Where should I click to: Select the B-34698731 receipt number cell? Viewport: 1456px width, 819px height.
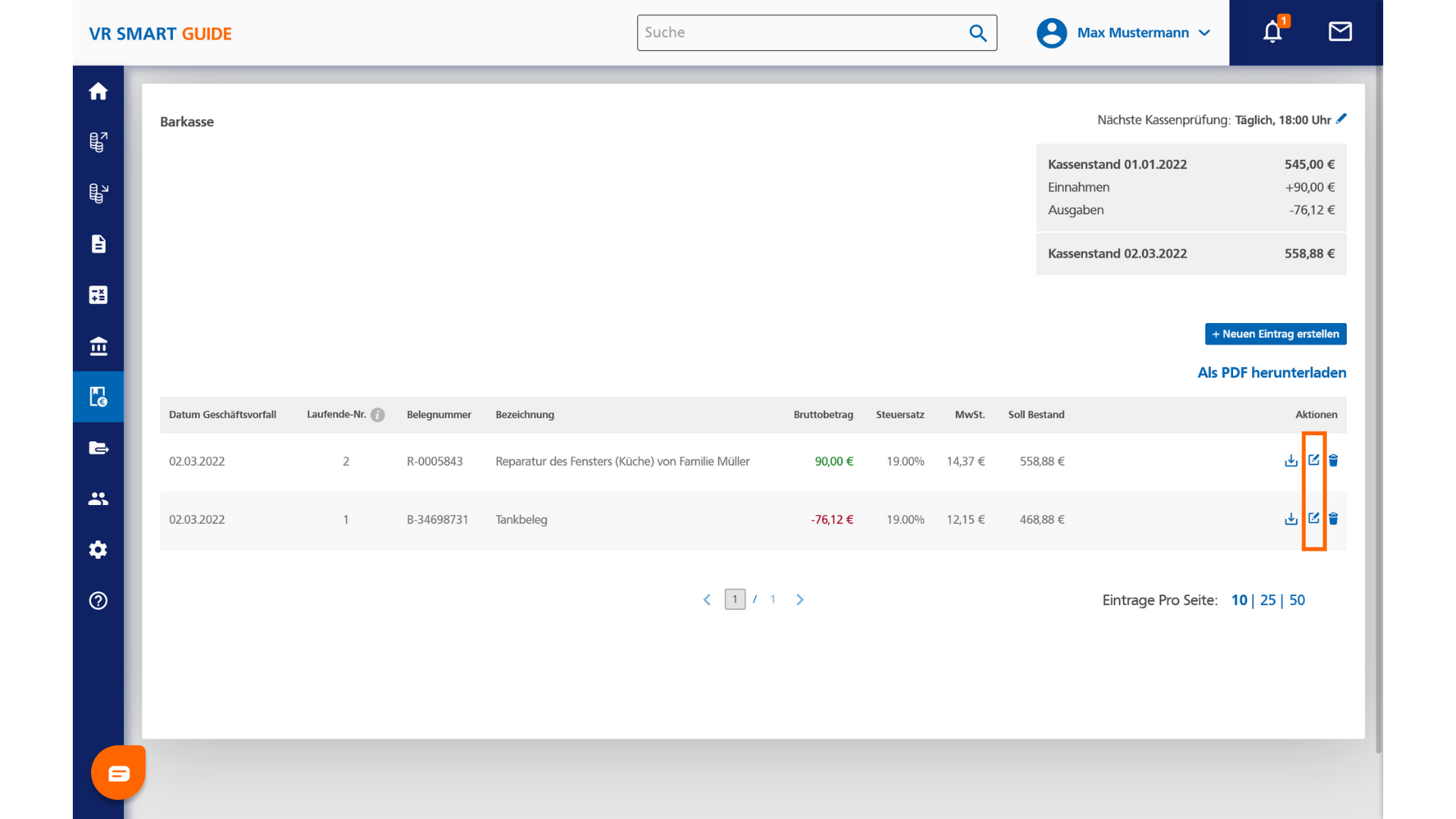pyautogui.click(x=438, y=519)
